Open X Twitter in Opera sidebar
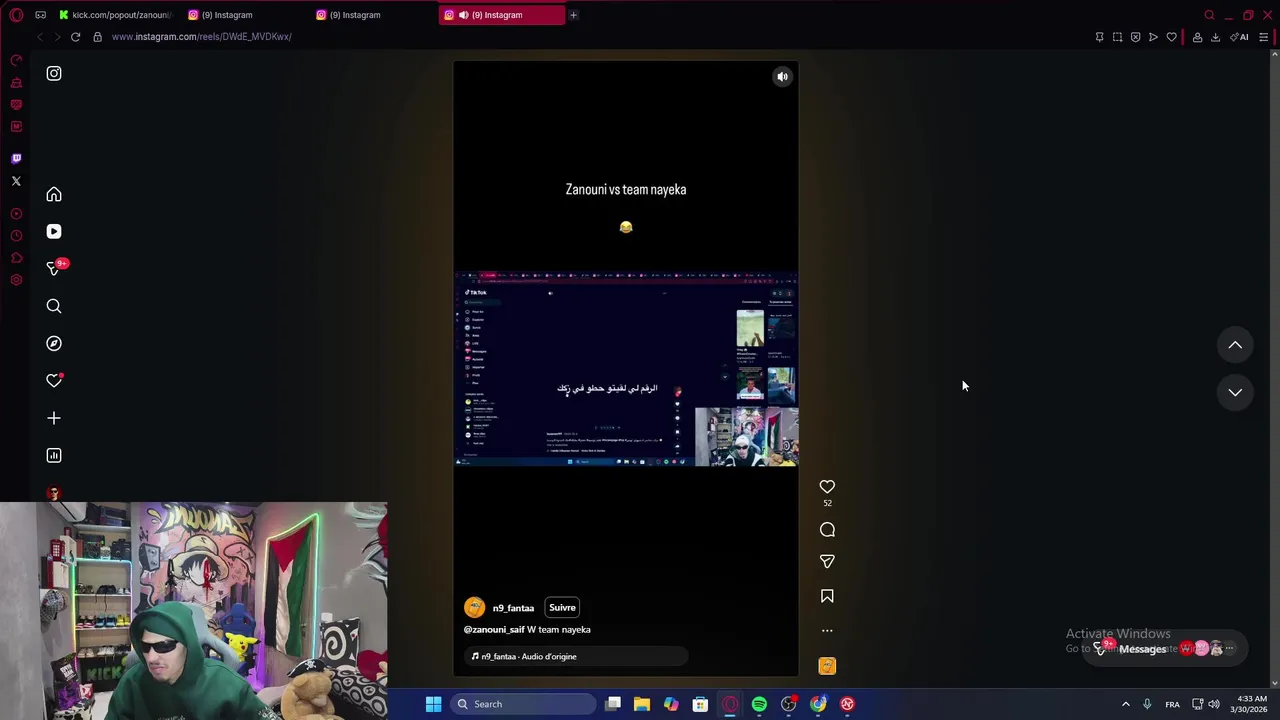The width and height of the screenshot is (1280, 720). [16, 181]
